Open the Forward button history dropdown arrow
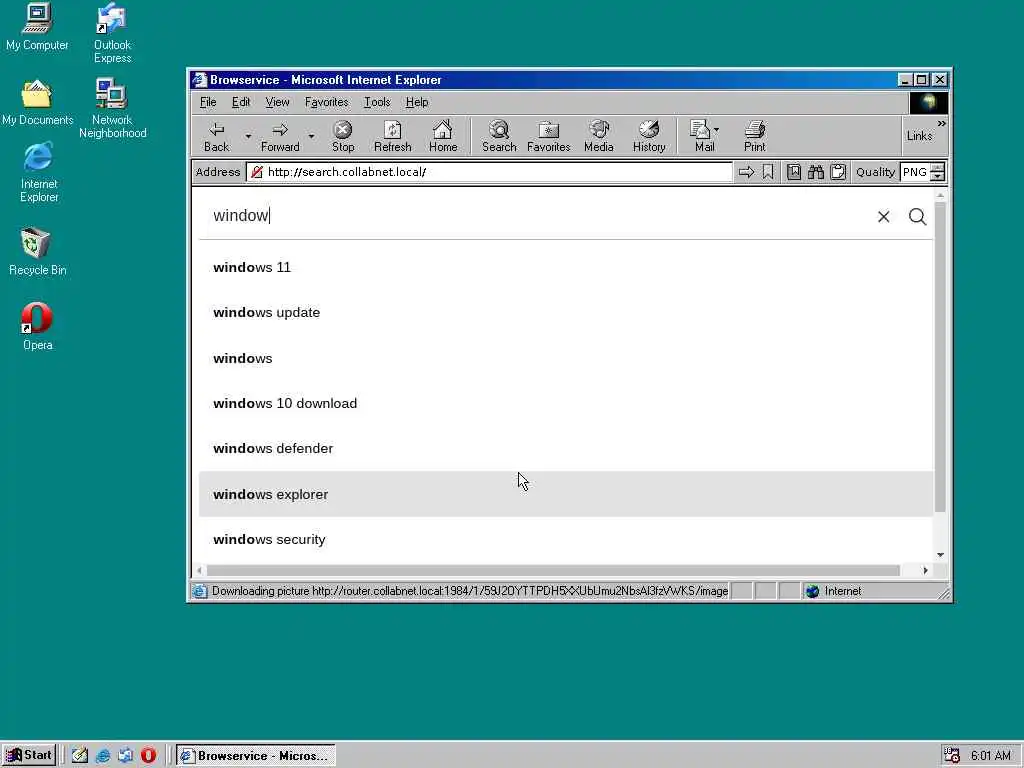 tap(312, 136)
